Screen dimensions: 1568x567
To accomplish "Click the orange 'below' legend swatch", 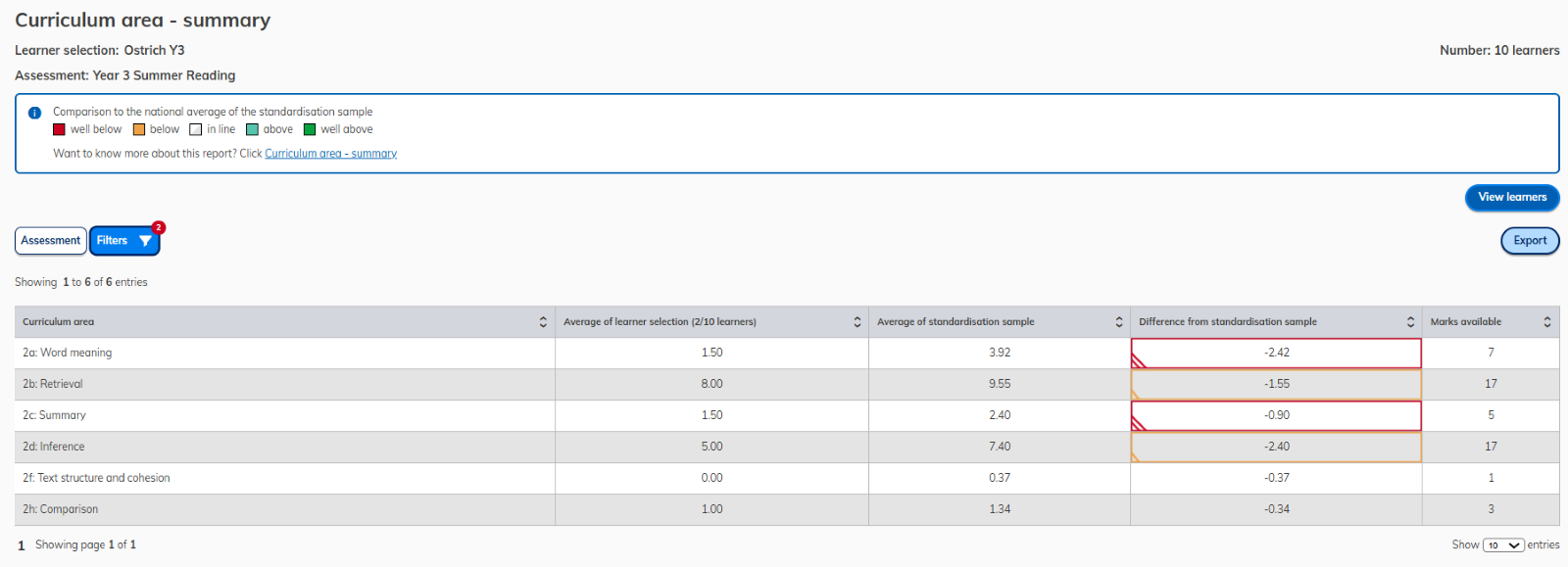I will point(139,129).
